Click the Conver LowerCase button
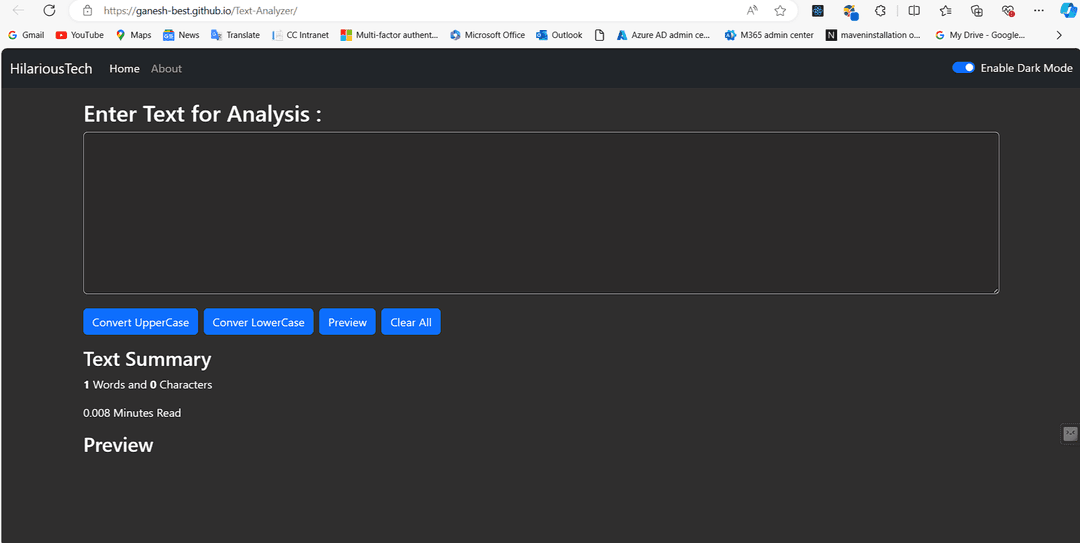 point(258,322)
